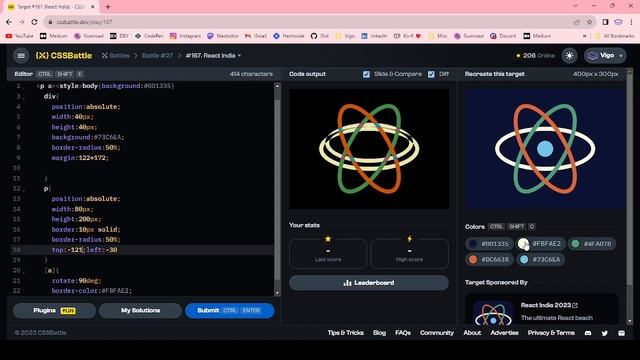Screen dimensions: 640x360
Task: Open the Vigo bookmarks folder
Action: (345, 36)
